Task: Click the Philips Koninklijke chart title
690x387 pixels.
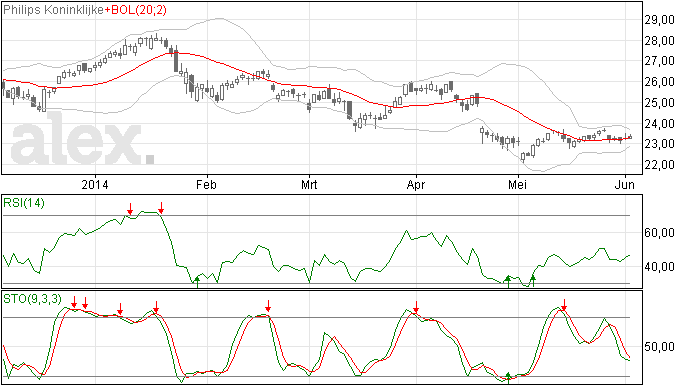Action: 54,10
